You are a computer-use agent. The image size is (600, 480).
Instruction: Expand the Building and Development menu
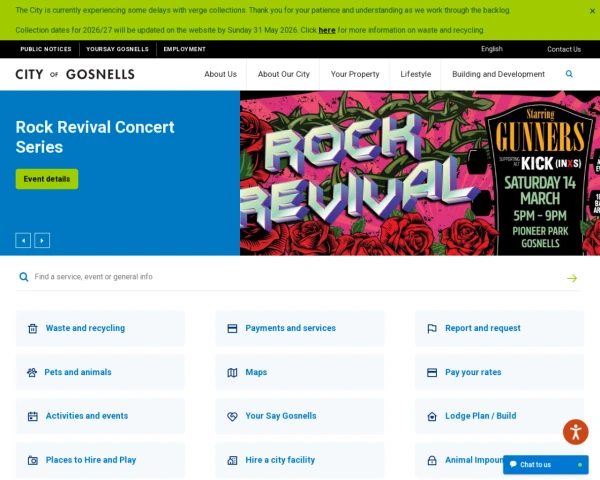pos(498,74)
